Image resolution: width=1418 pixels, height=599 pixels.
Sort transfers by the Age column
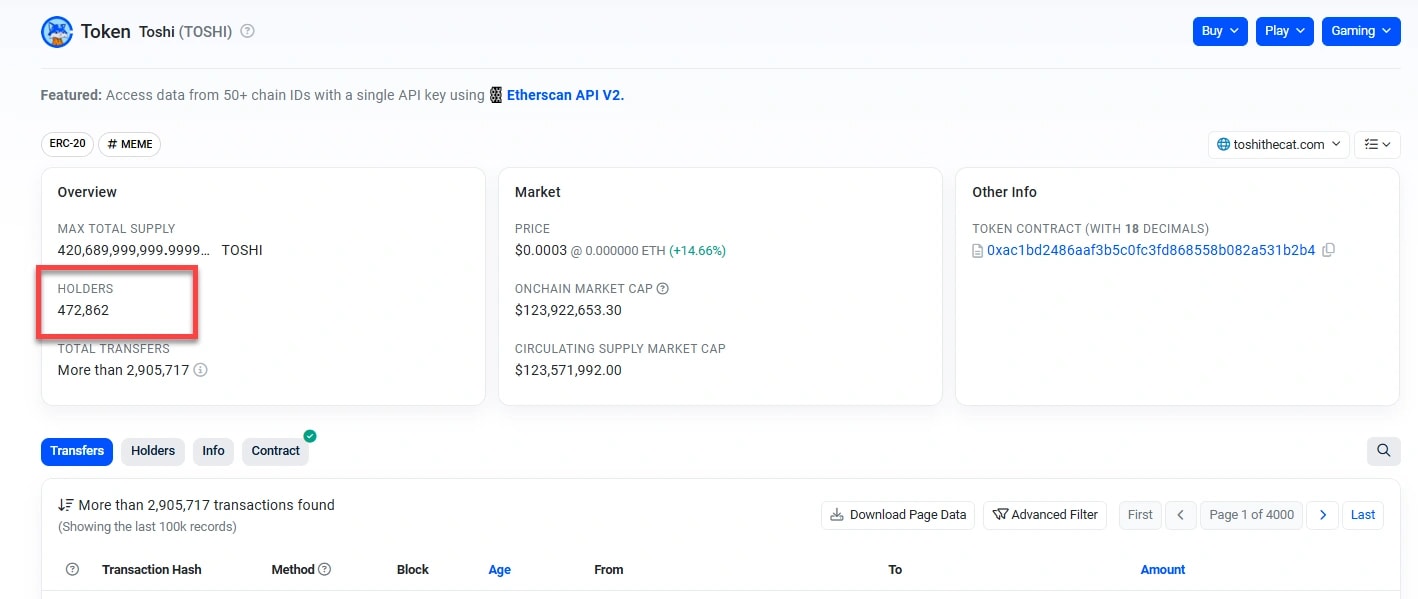coord(499,569)
